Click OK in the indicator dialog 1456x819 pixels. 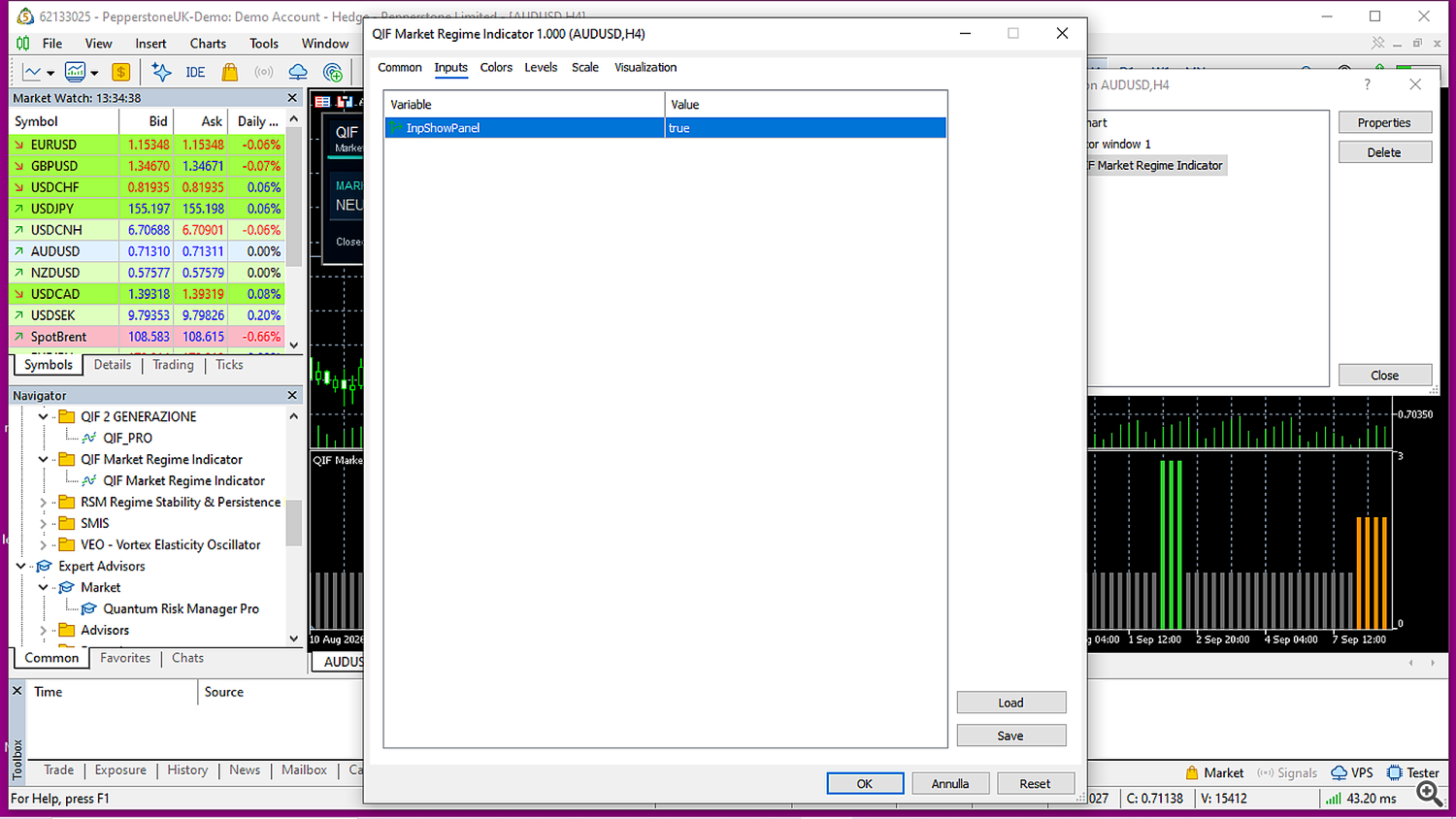pyautogui.click(x=865, y=784)
